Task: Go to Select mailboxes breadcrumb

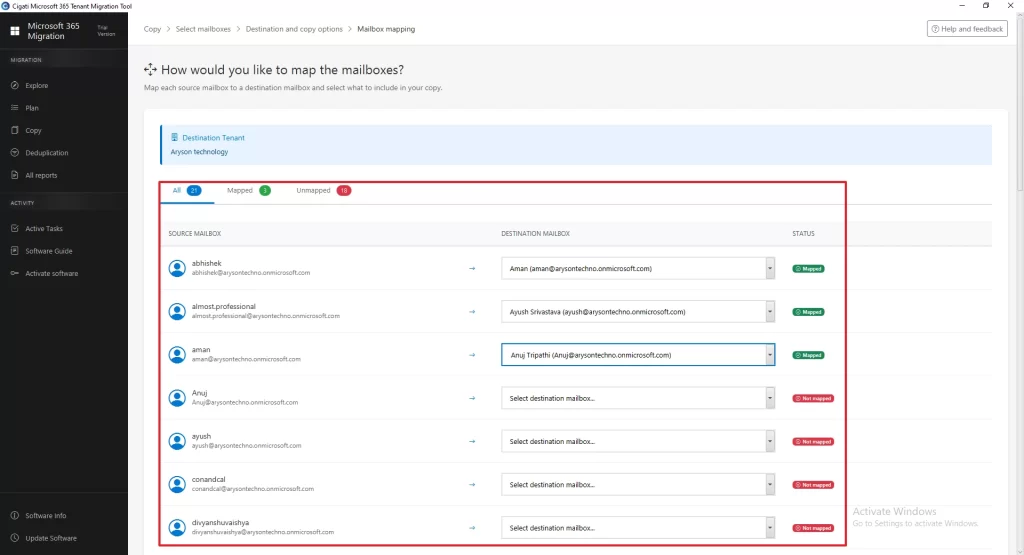Action: [x=203, y=29]
